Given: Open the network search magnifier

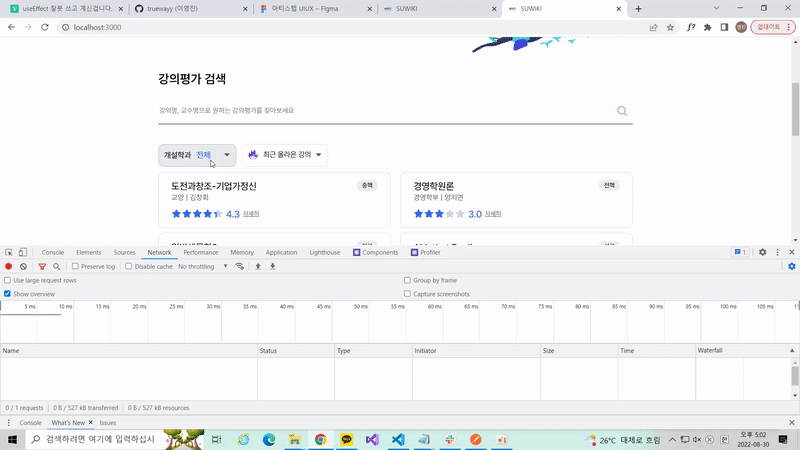Looking at the screenshot, I should (x=57, y=266).
